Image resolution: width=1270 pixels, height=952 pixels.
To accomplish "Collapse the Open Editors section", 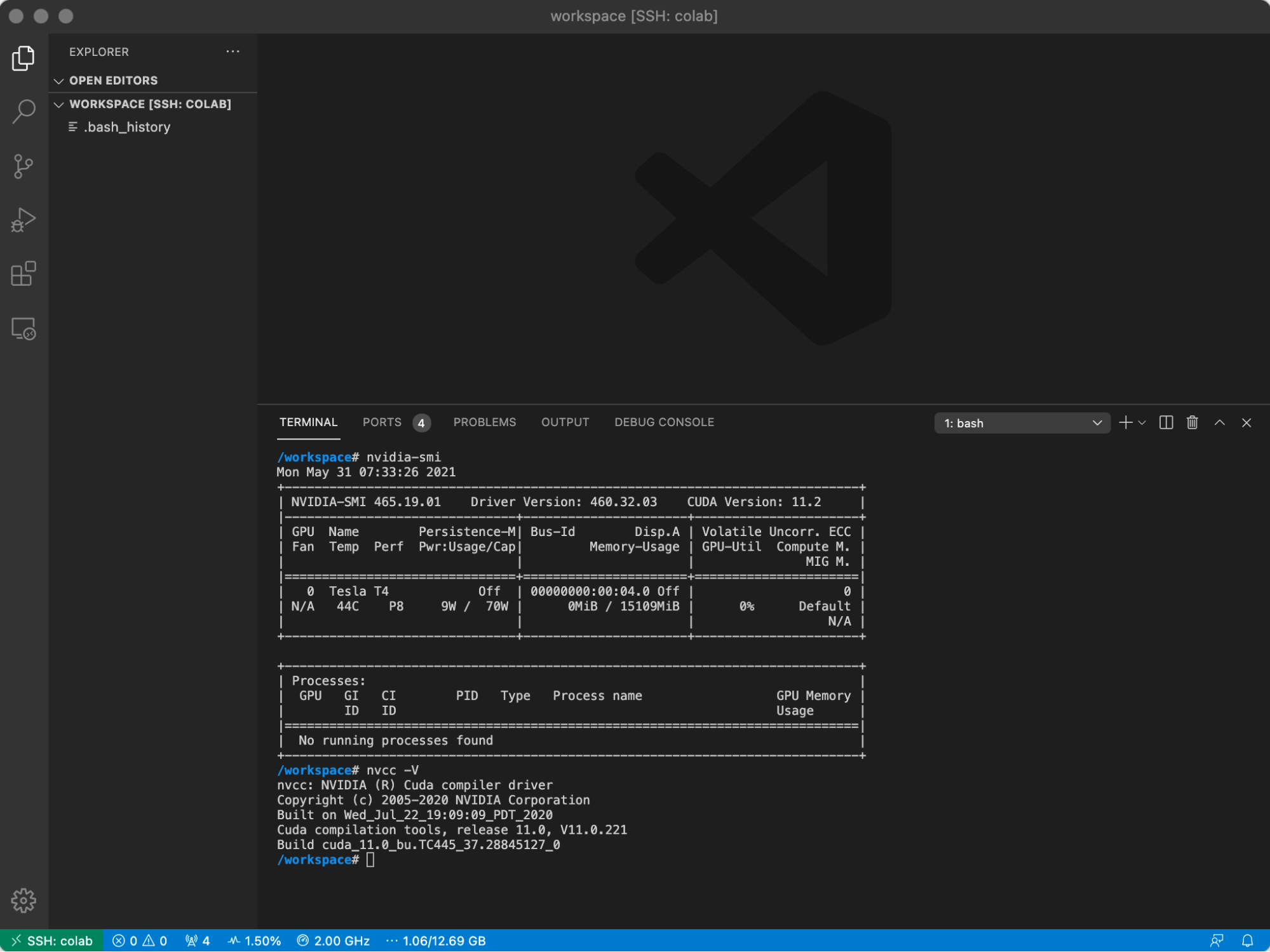I will (x=152, y=81).
